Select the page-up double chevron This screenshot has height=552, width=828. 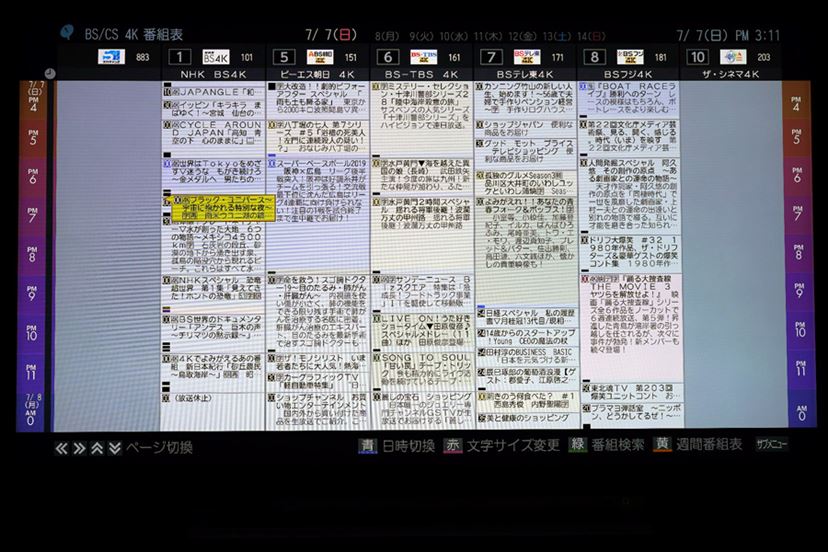[97, 448]
